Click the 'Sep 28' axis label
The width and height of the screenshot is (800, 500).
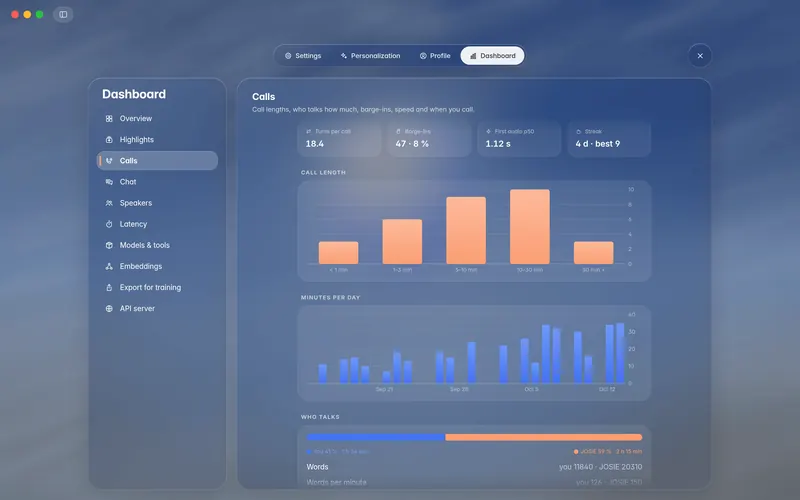459,389
